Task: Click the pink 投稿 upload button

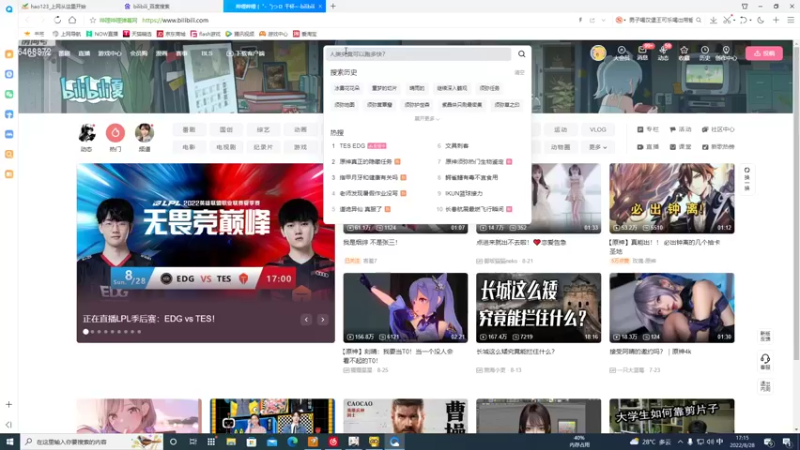Action: pyautogui.click(x=764, y=53)
